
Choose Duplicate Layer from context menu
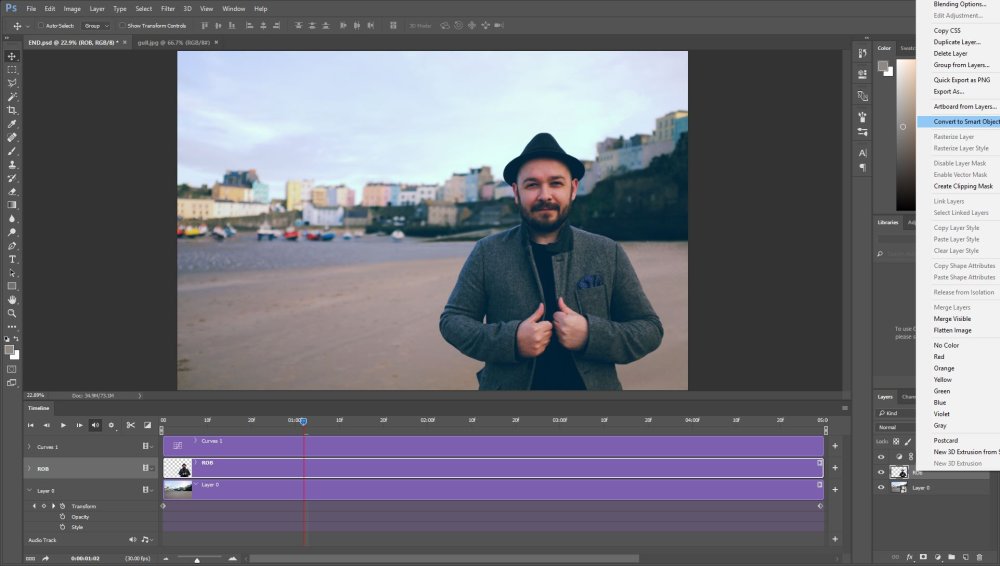click(x=959, y=42)
